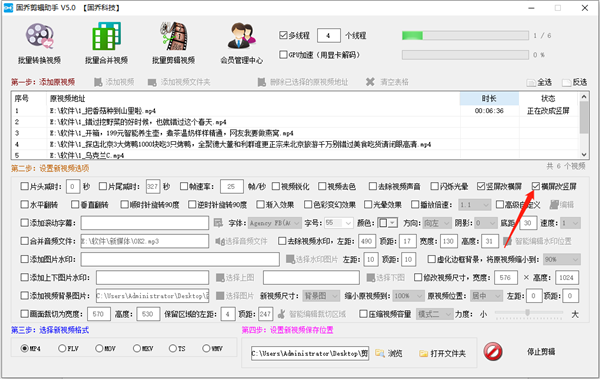Enable 去除视频声音 checkbox
600x379 pixels.
coord(372,186)
